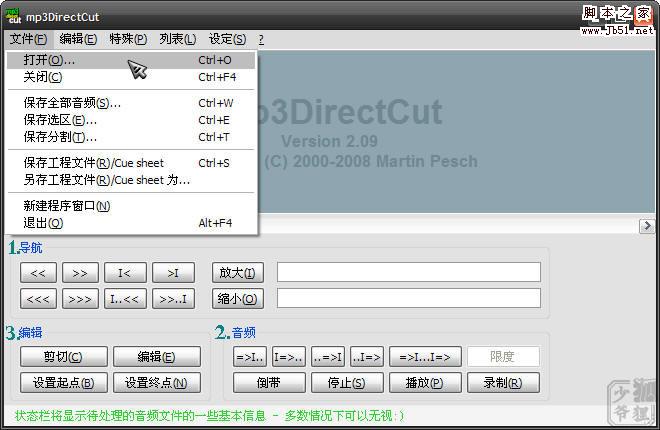Choose 关闭(C) from the file menu
Viewport: 660px width, 430px height.
[x=131, y=77]
